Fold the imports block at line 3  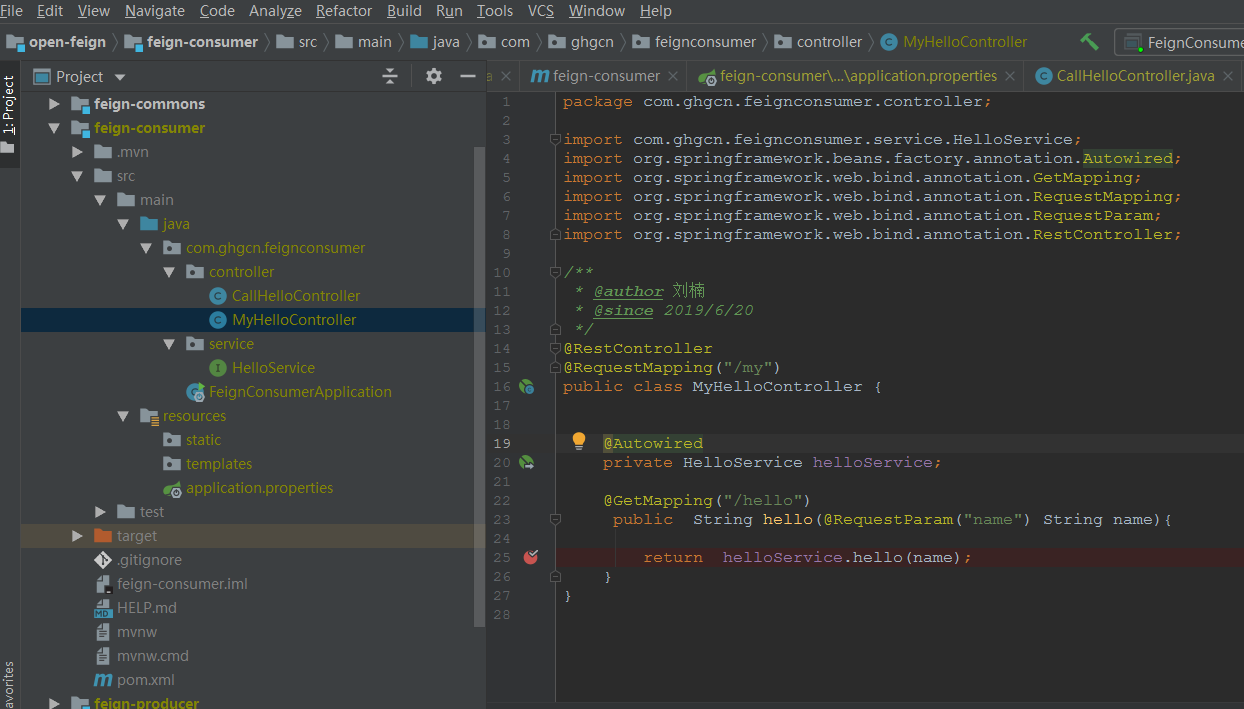555,139
